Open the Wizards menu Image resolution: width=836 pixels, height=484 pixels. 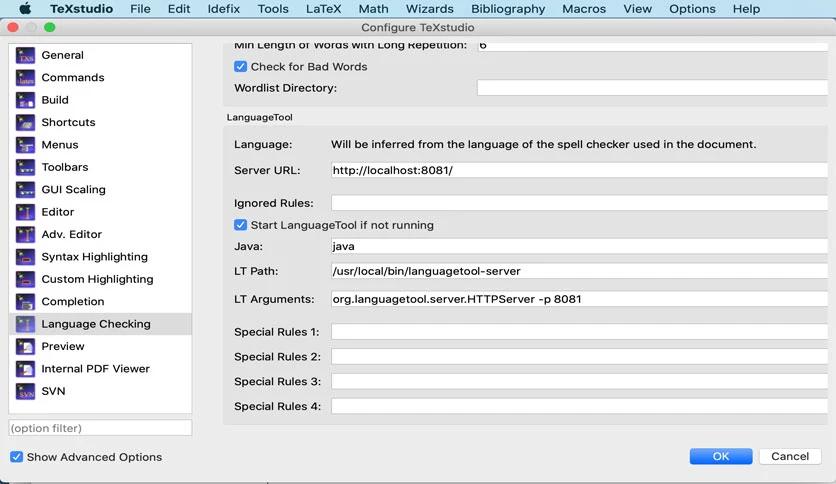[430, 9]
